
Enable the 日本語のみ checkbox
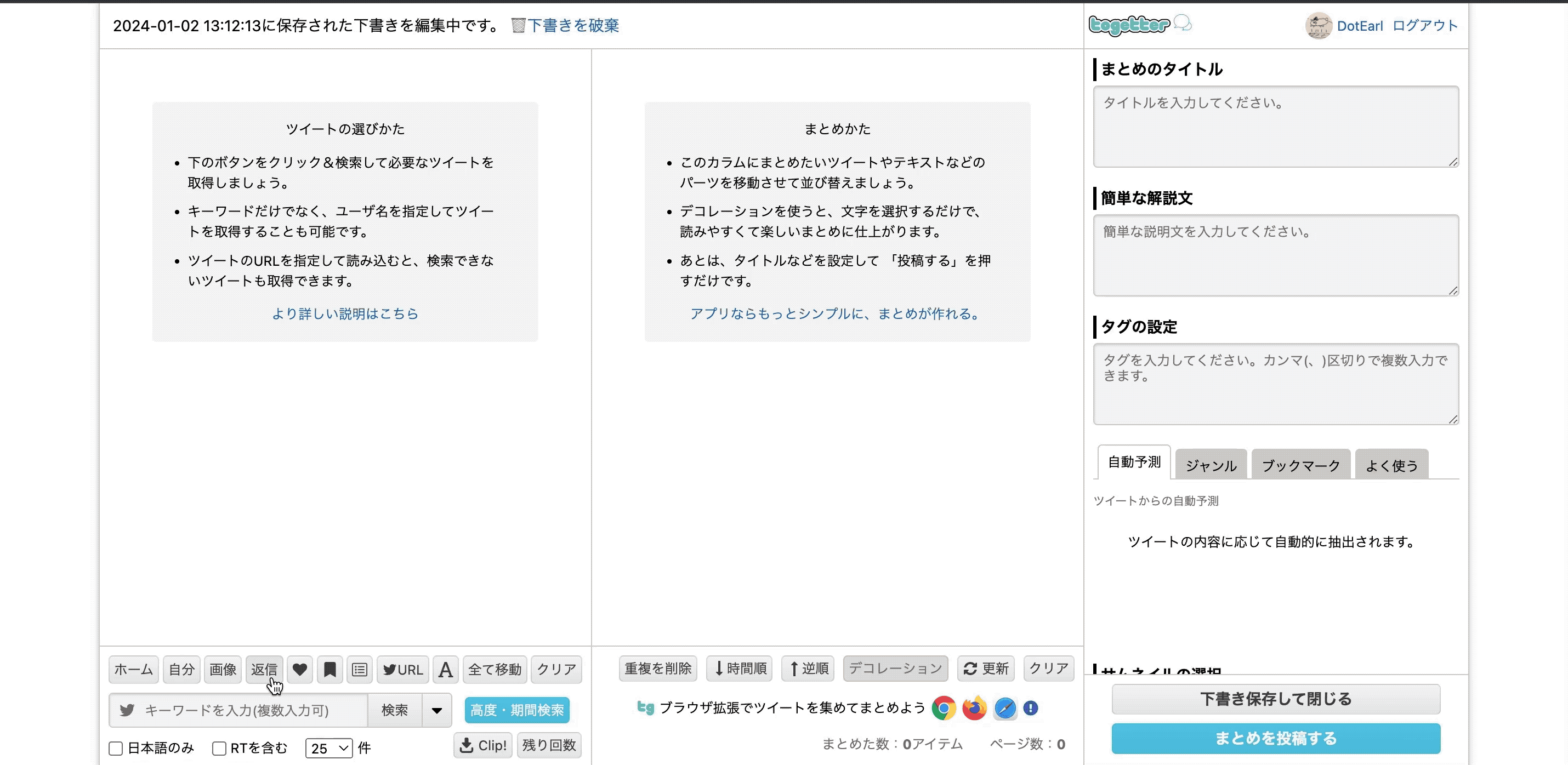click(x=116, y=748)
